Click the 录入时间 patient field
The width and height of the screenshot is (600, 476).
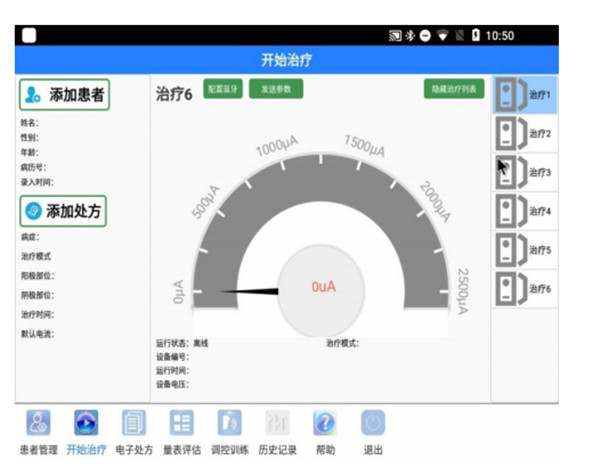click(x=37, y=182)
